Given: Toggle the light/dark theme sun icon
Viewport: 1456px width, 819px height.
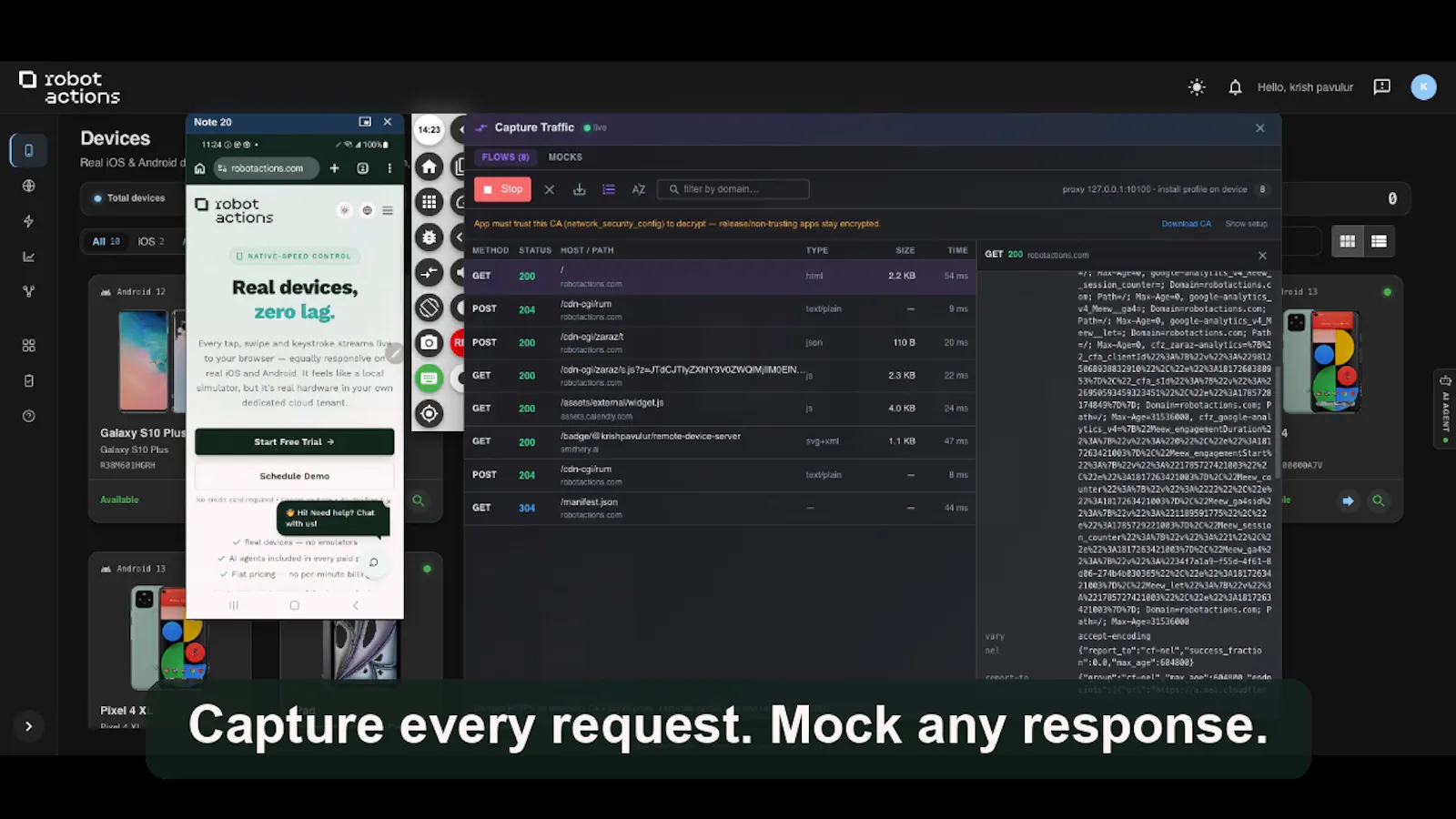Looking at the screenshot, I should [1197, 87].
